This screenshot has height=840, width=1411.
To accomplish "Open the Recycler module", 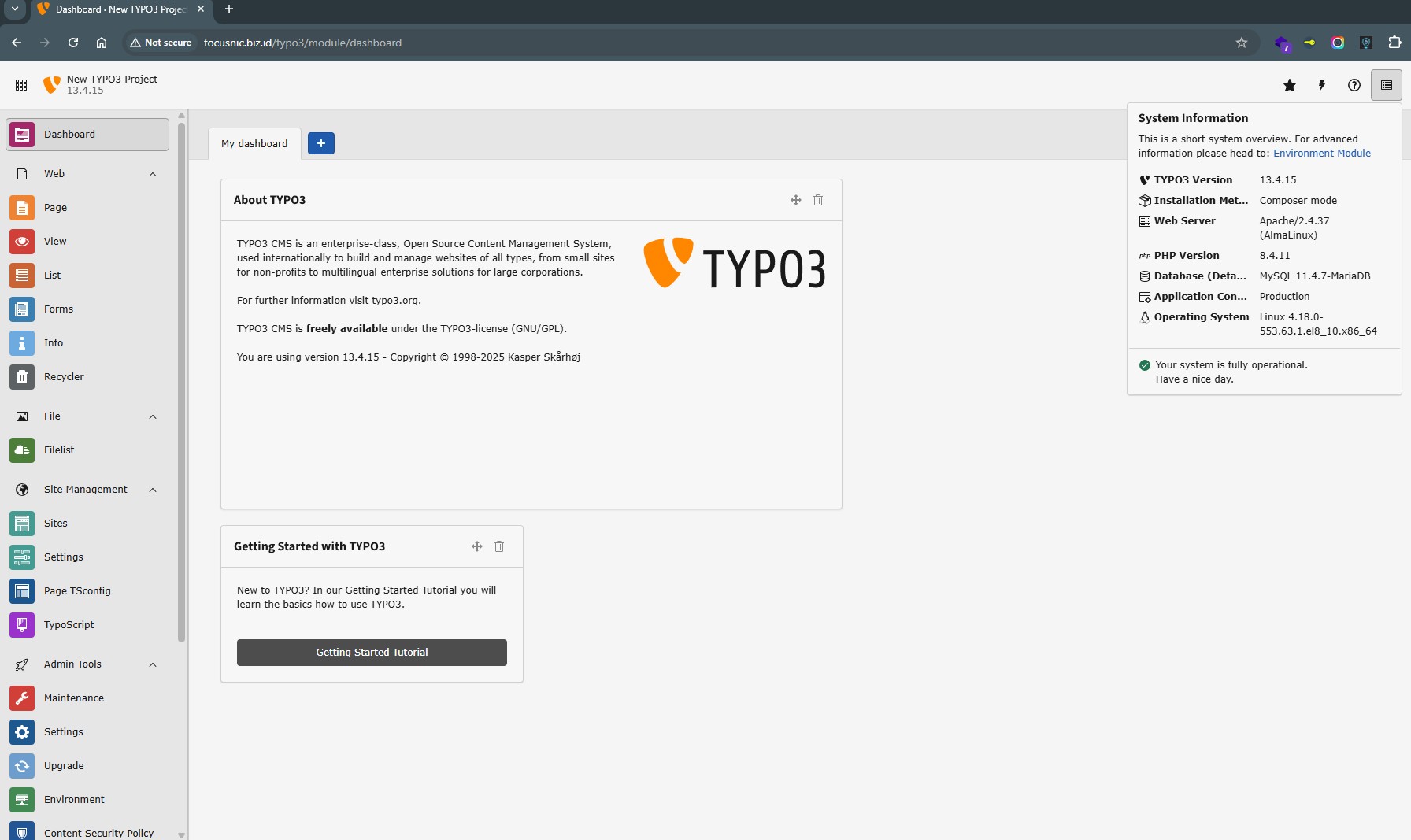I will [x=64, y=377].
